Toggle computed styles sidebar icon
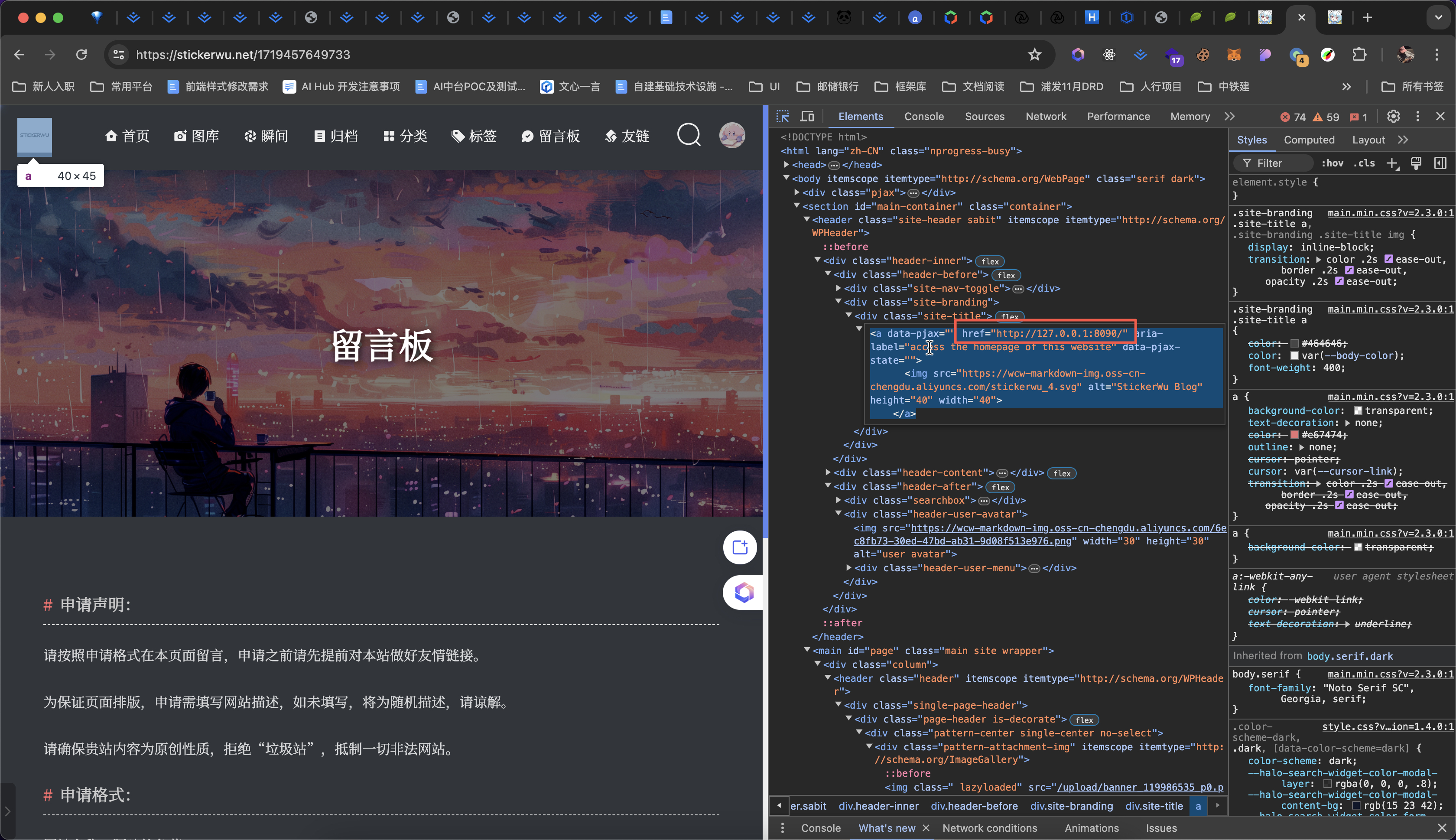The image size is (1456, 840). [1440, 163]
